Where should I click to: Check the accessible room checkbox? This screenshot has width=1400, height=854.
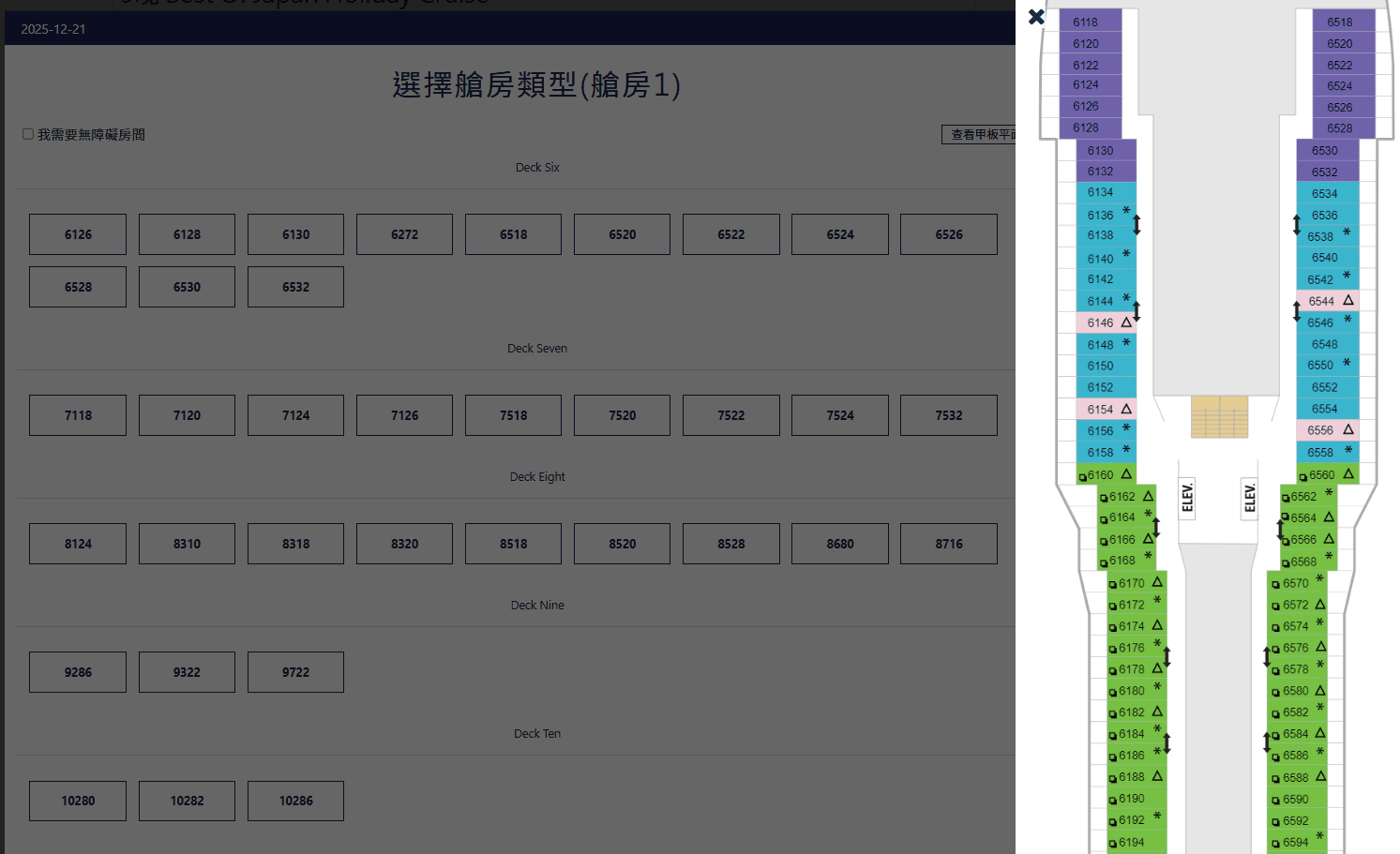pyautogui.click(x=28, y=134)
